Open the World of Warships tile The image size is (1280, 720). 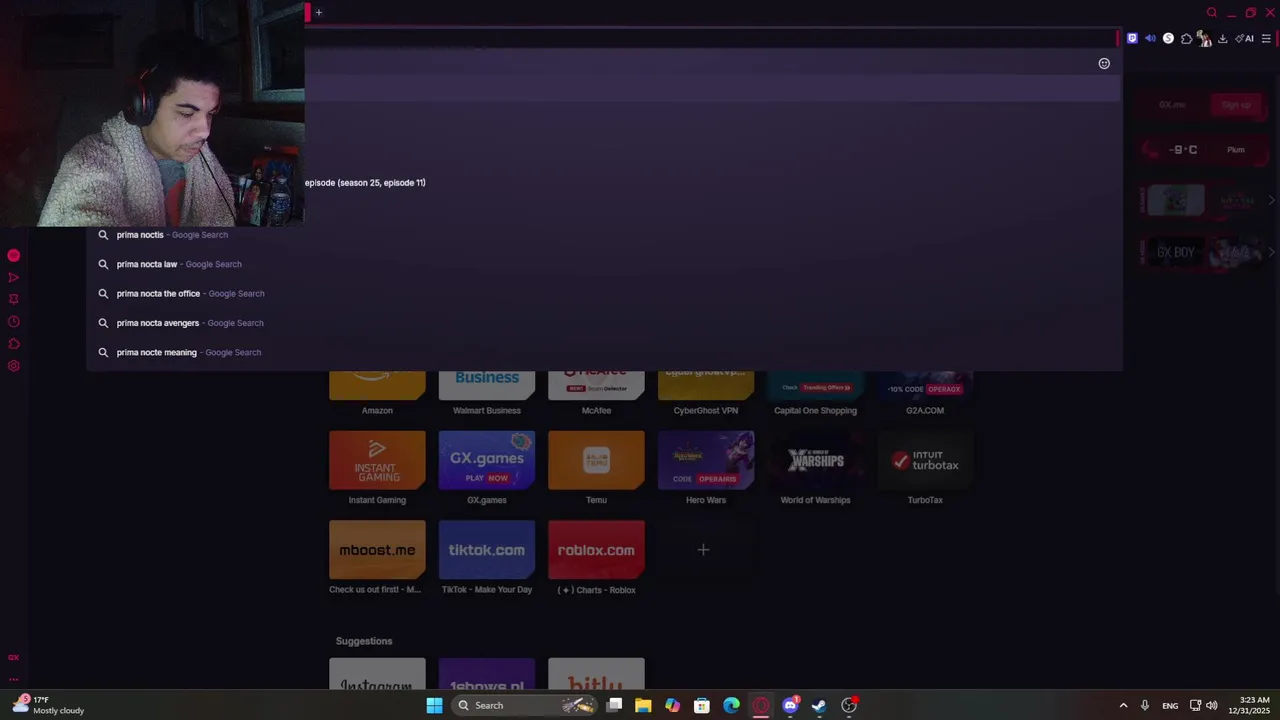(815, 460)
